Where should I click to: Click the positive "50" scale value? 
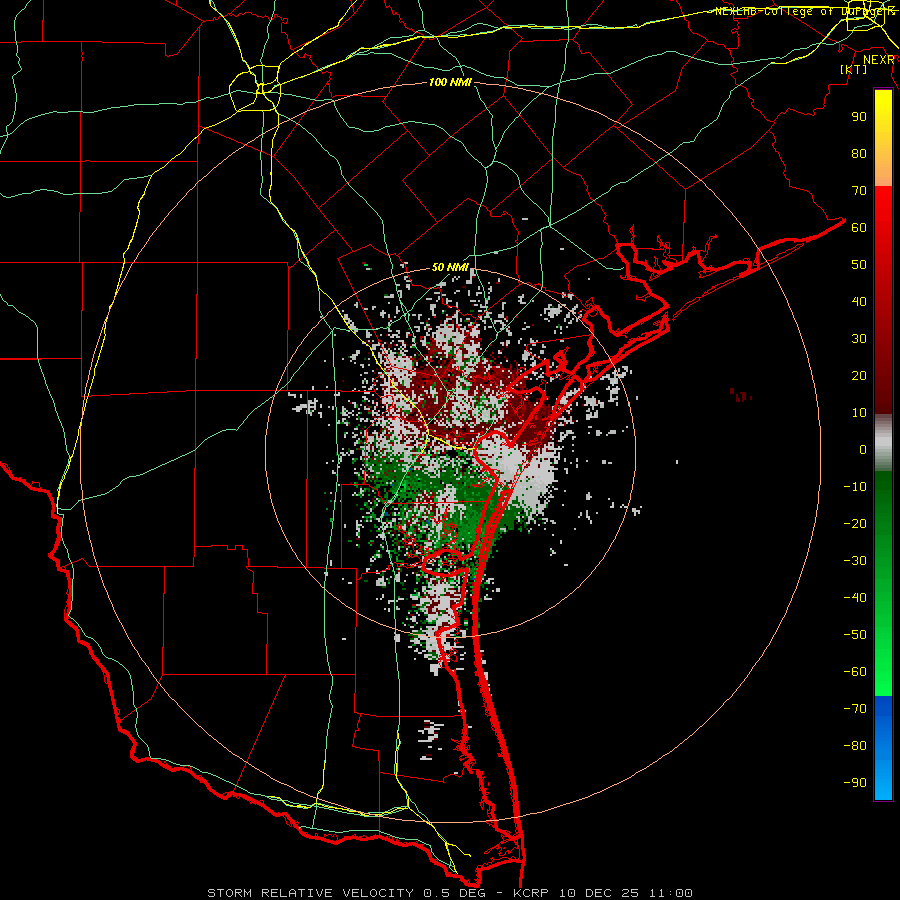859,265
